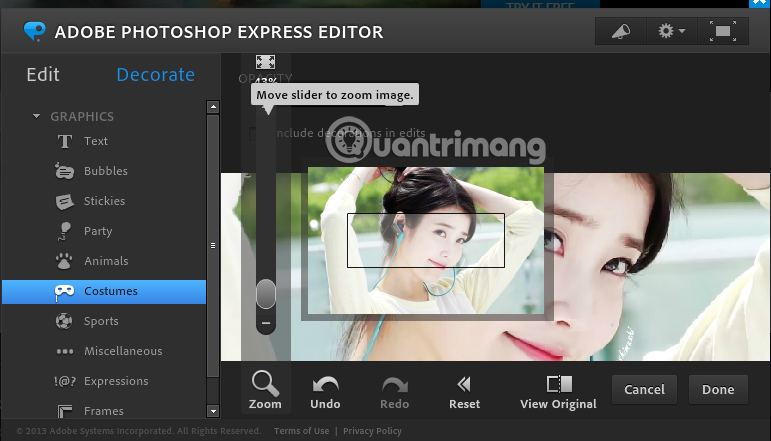Open the settings gear dropdown
The width and height of the screenshot is (771, 441).
click(672, 31)
